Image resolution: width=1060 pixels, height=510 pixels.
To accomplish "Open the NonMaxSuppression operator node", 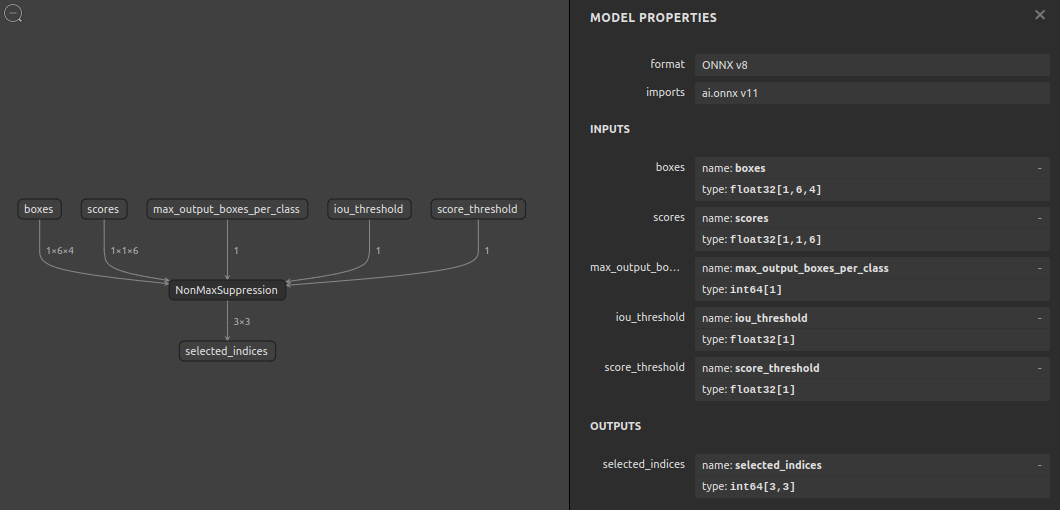I will tap(227, 291).
